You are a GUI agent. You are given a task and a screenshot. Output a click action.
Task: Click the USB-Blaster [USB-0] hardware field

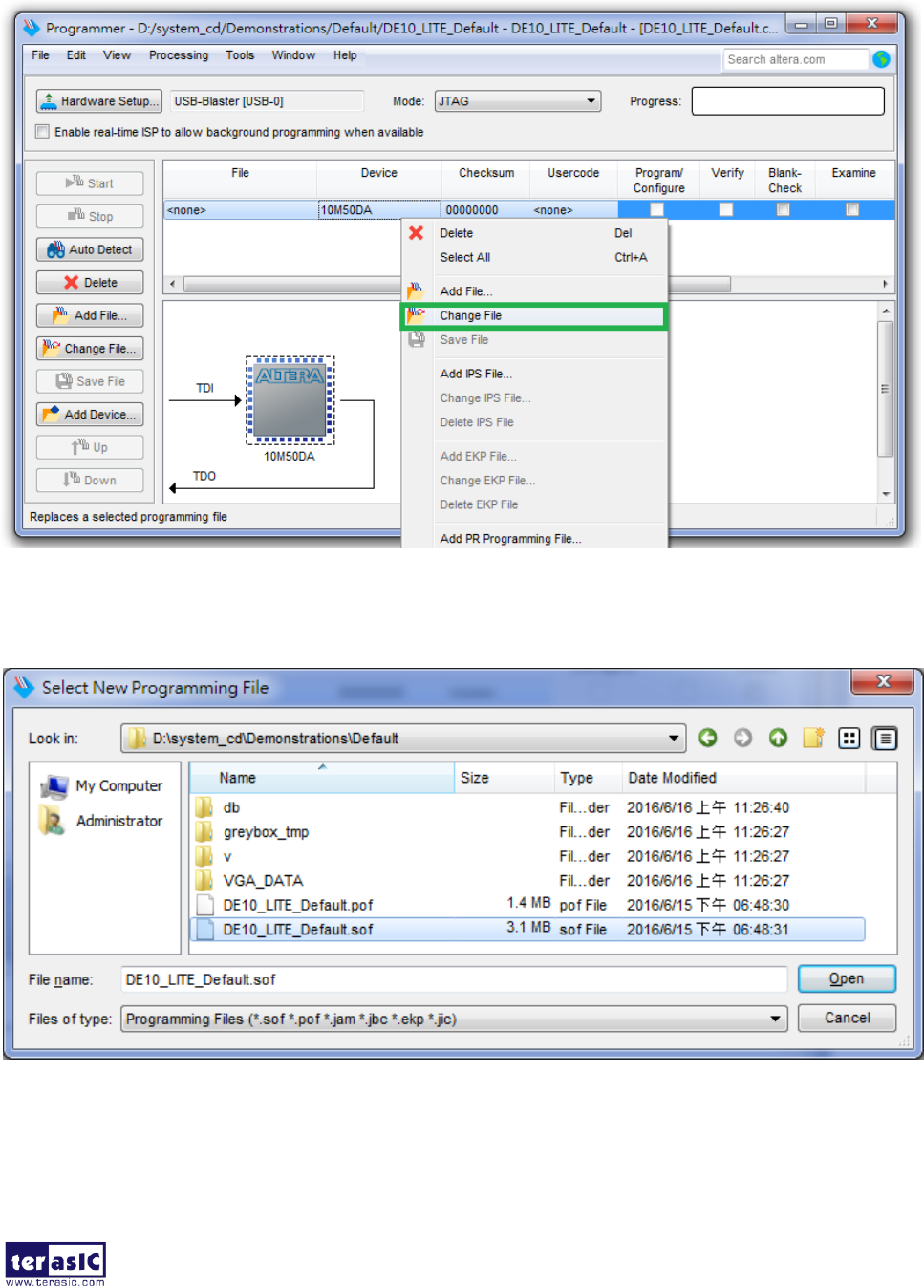(267, 101)
